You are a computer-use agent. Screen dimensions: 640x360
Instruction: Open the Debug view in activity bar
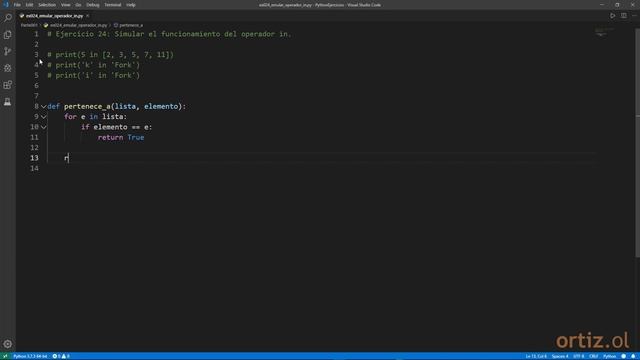(8, 68)
